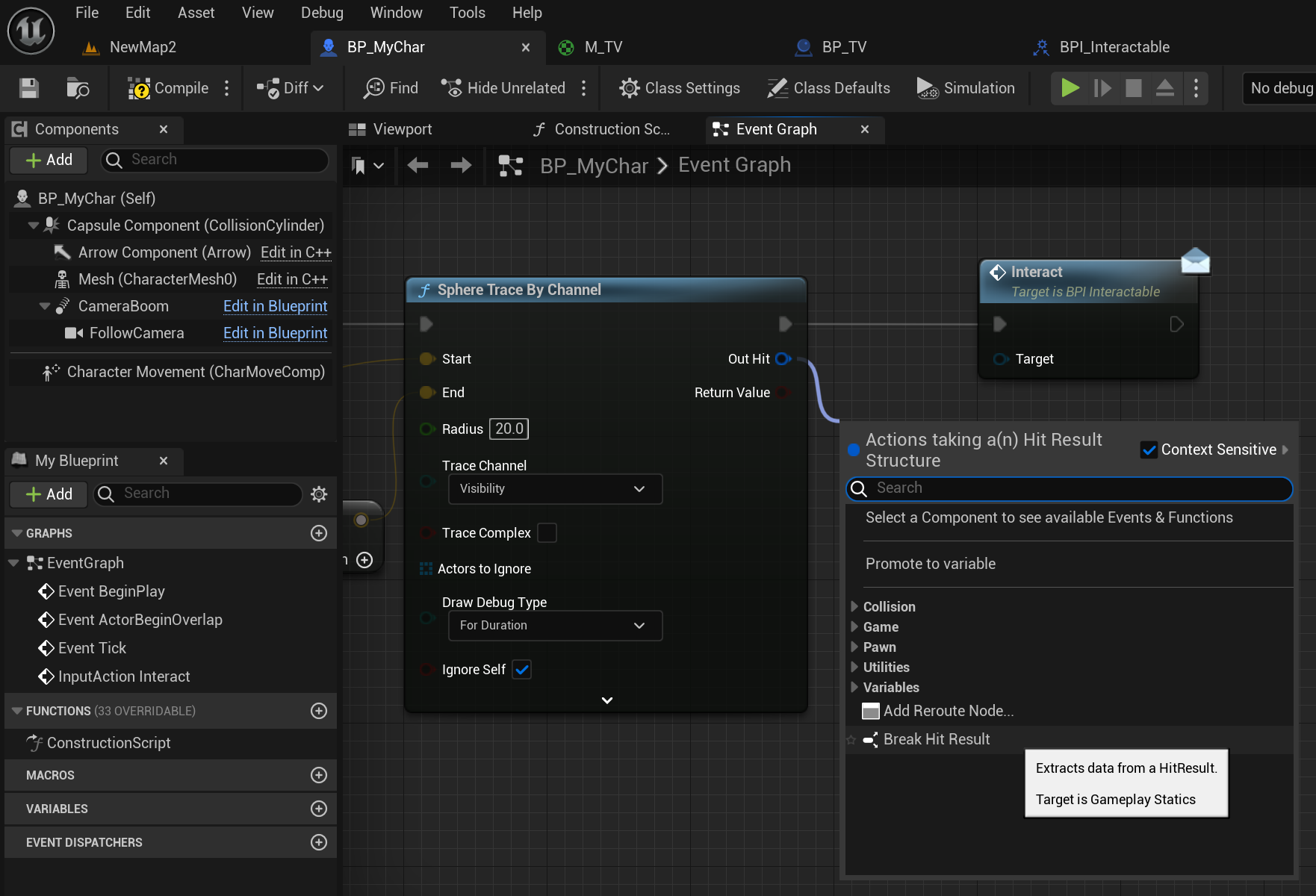This screenshot has width=1316, height=896.
Task: Click the BP_MyChar breadcrumb
Action: (594, 166)
